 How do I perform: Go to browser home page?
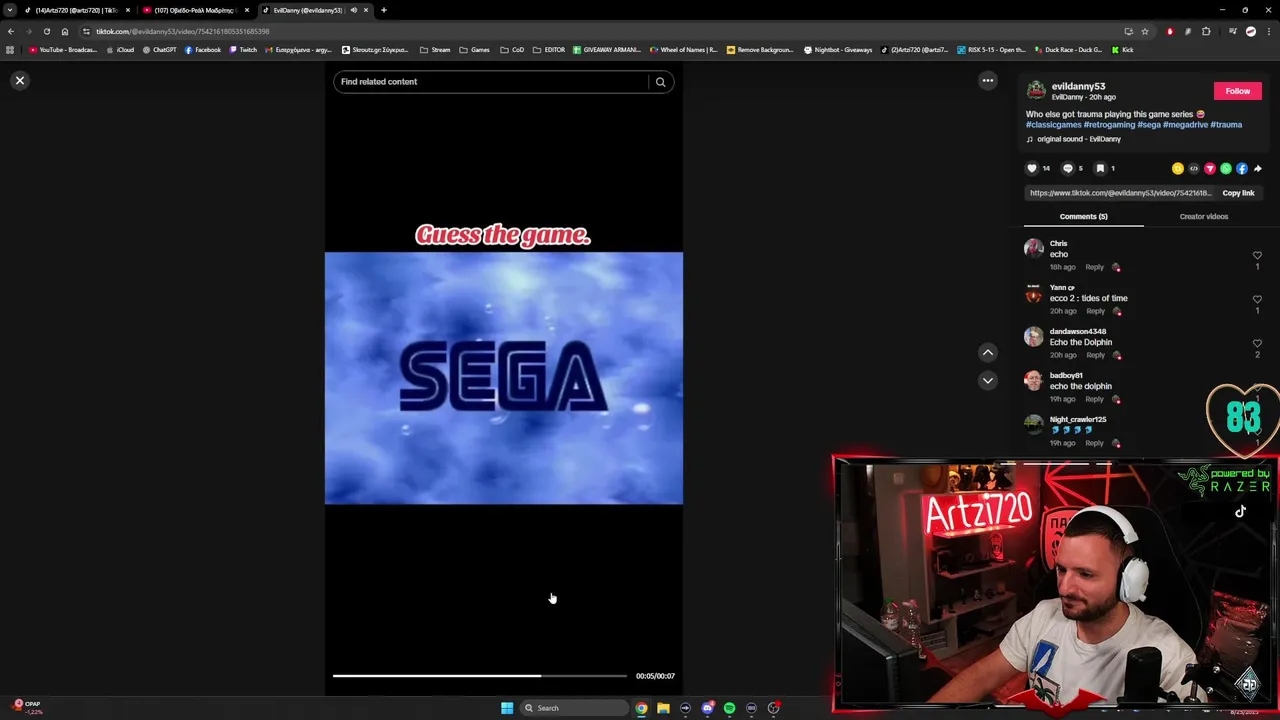click(65, 31)
